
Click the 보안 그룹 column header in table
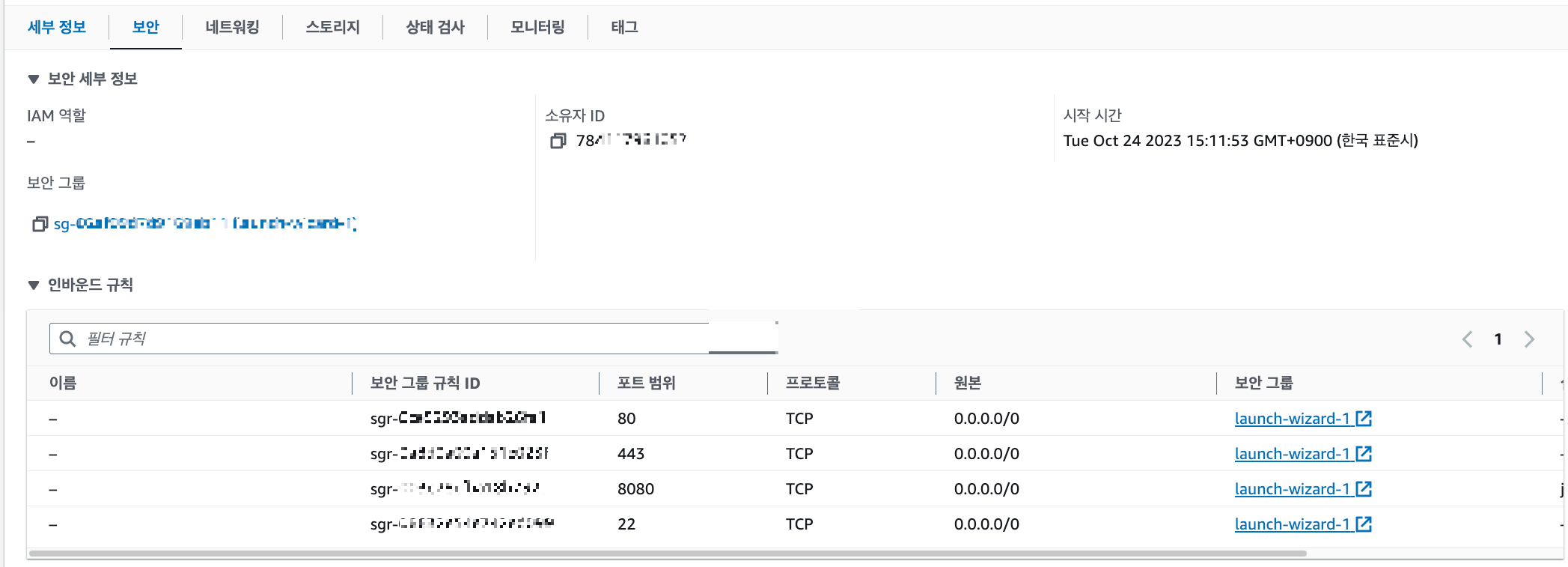[x=1264, y=383]
